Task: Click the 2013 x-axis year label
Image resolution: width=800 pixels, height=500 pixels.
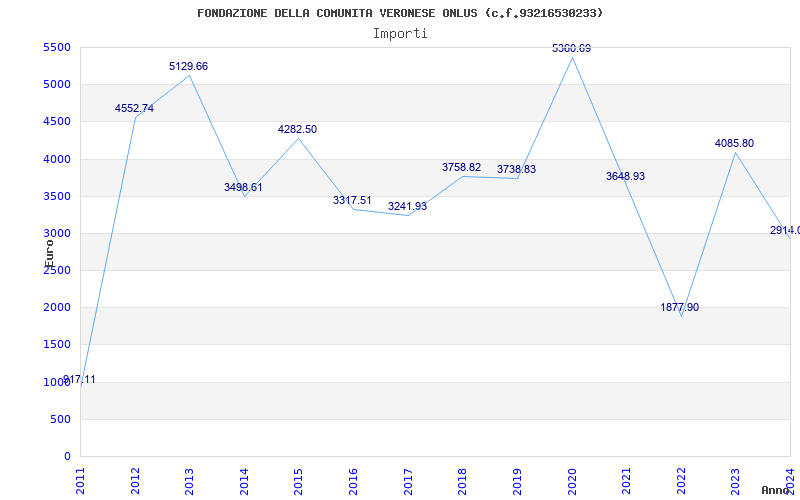Action: [x=189, y=481]
